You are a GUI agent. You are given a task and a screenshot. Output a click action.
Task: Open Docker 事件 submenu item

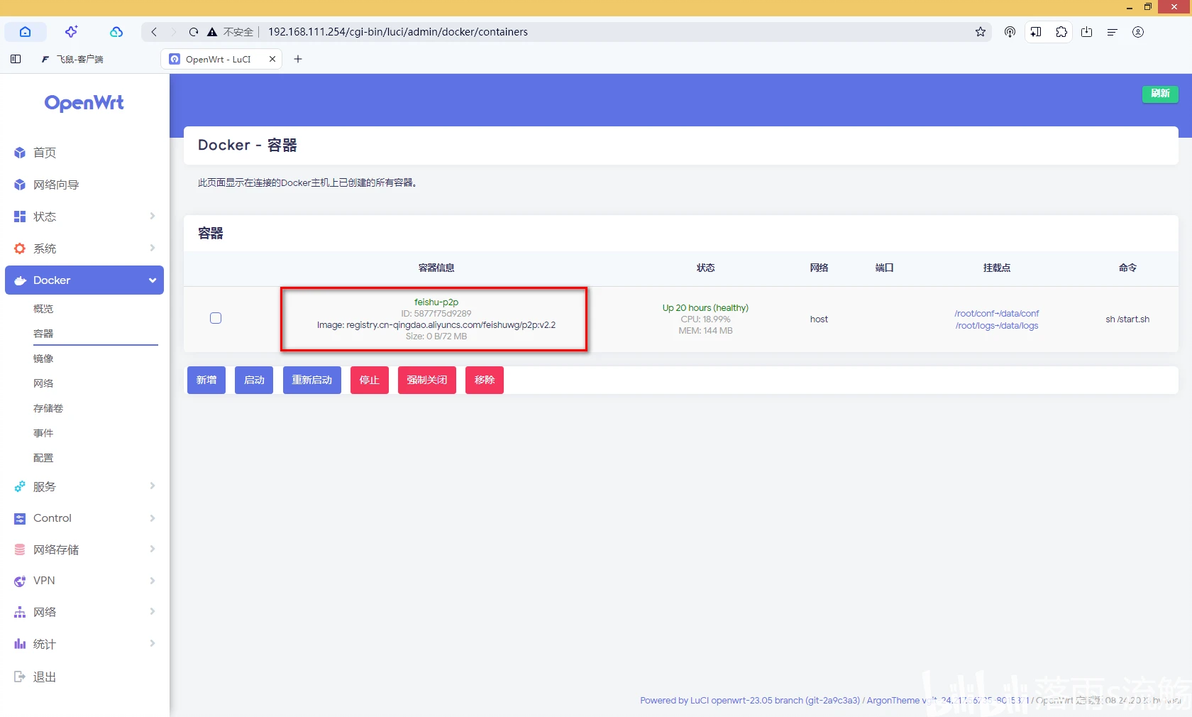point(43,433)
